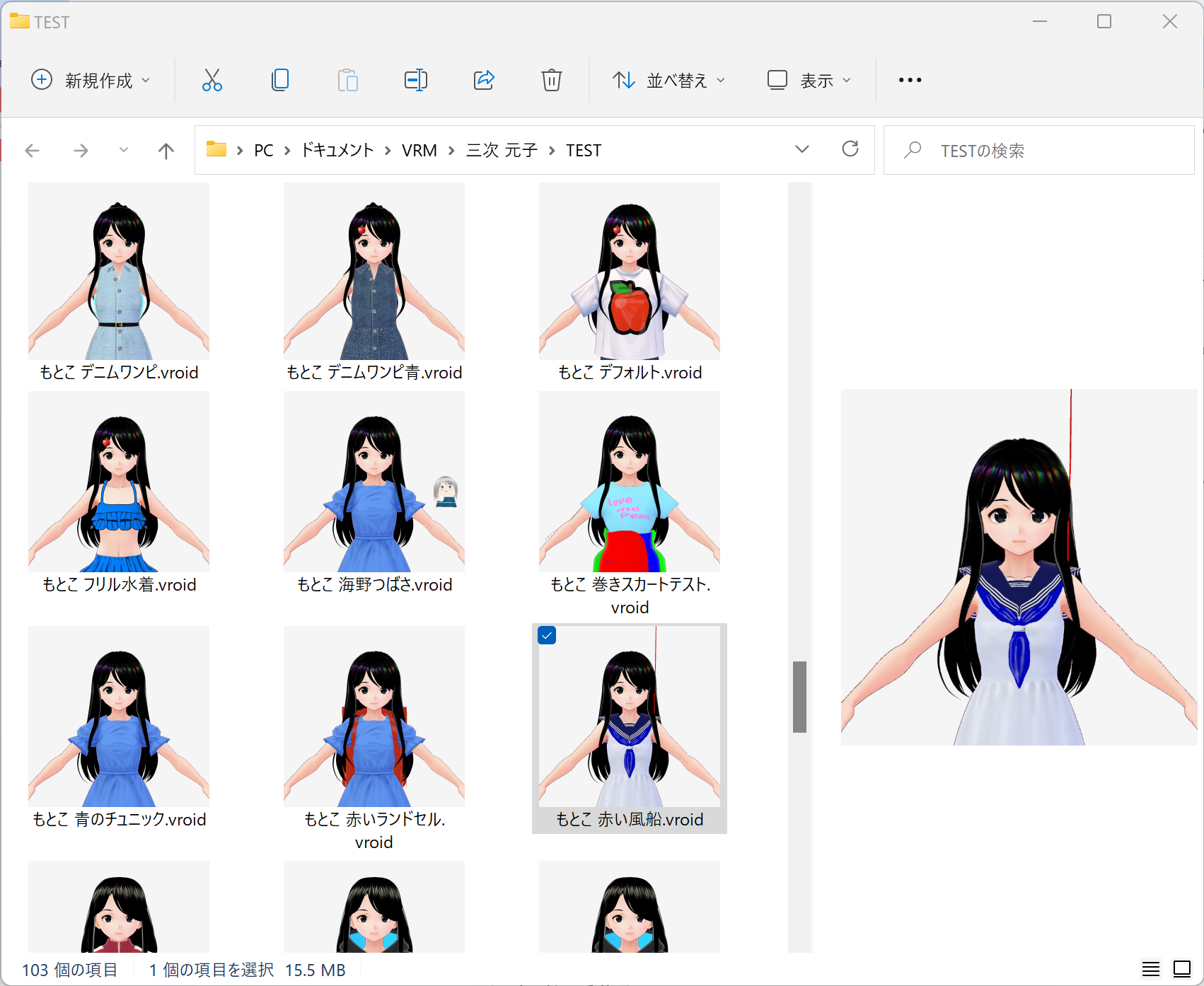Viewport: 1204px width, 986px height.
Task: Refresh the folder view
Action: (851, 150)
